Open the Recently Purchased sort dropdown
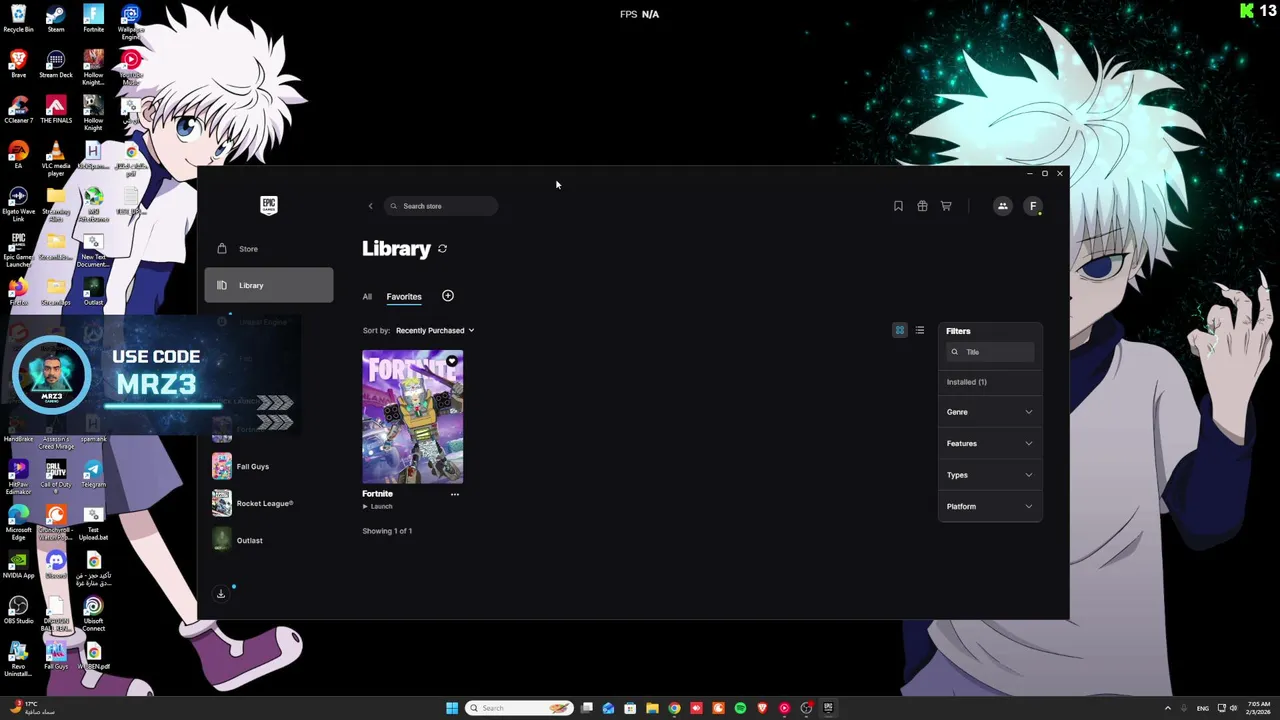1280x720 pixels. pos(434,330)
